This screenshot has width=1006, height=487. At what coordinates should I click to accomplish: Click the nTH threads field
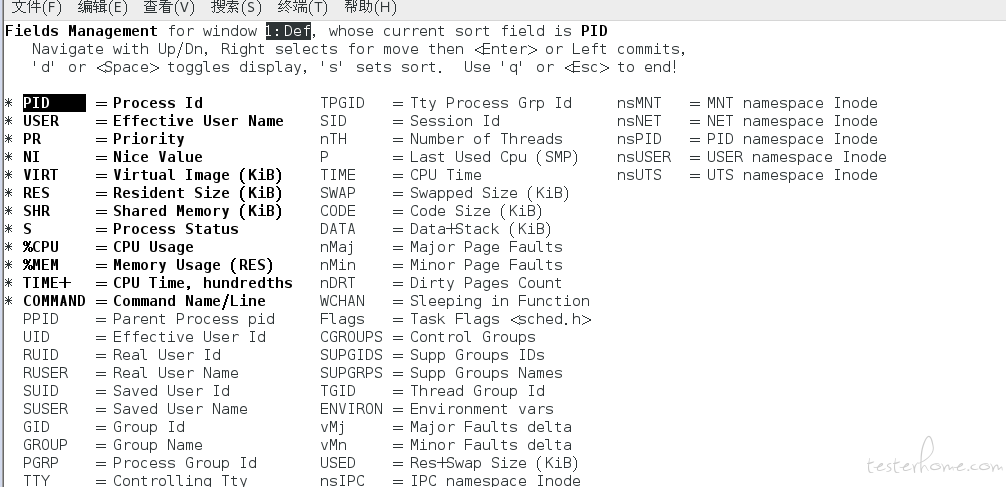[441, 139]
